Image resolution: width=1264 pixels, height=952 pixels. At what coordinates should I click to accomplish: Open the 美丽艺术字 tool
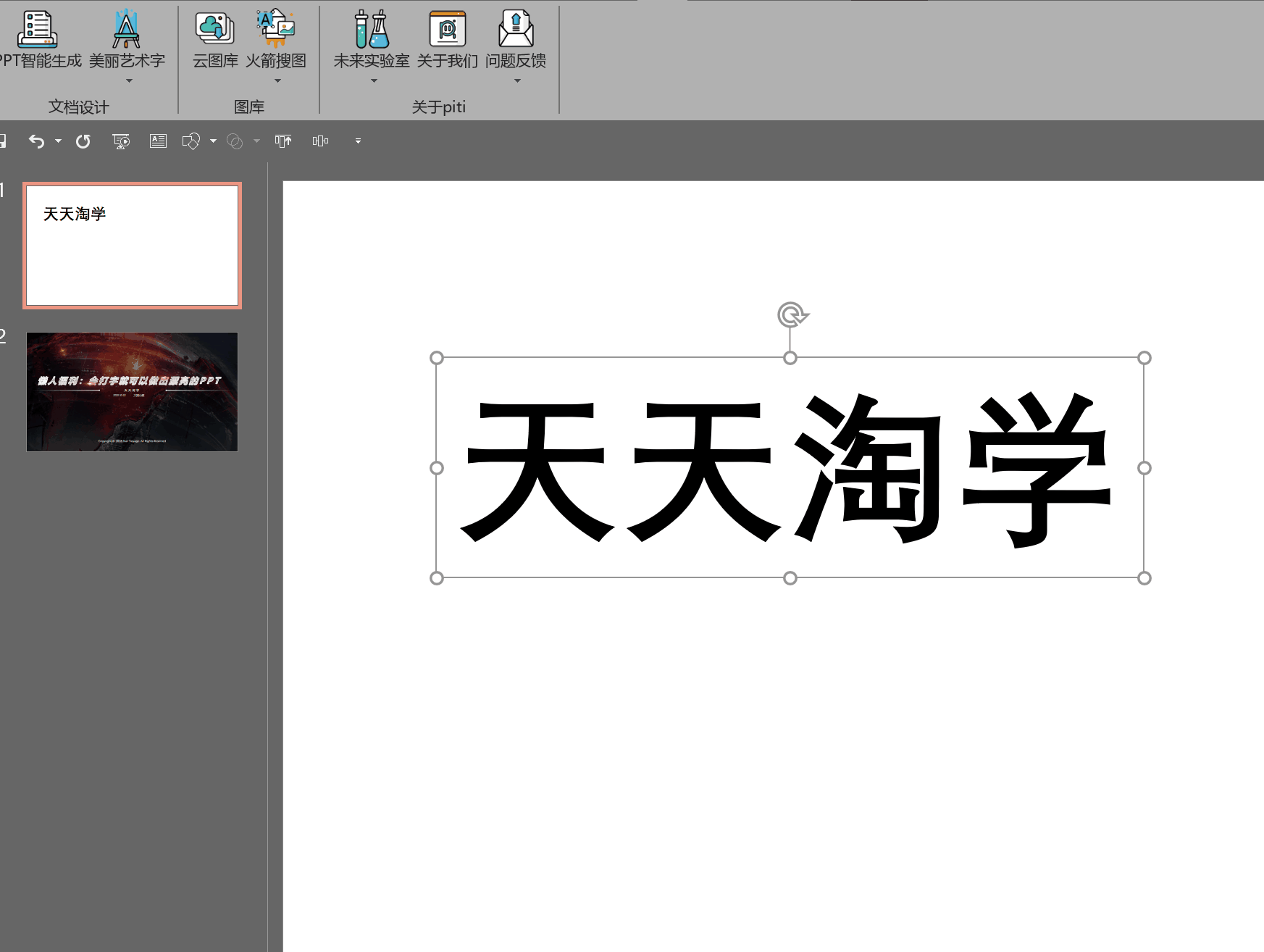[127, 30]
